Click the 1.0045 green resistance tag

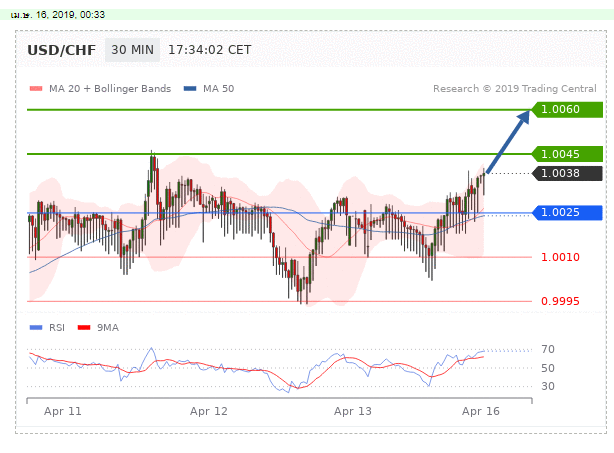click(x=567, y=154)
